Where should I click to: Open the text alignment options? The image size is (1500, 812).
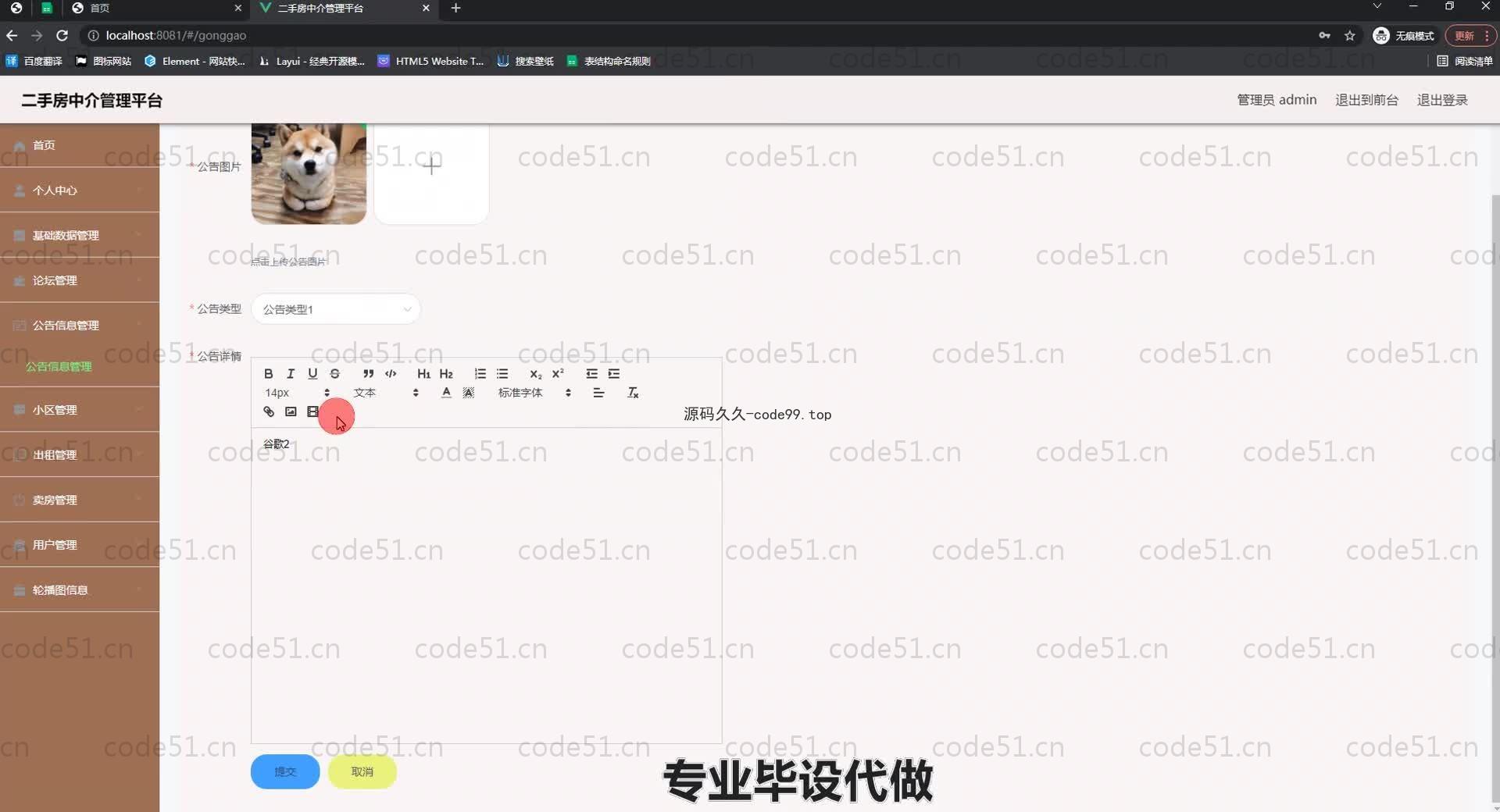(598, 393)
